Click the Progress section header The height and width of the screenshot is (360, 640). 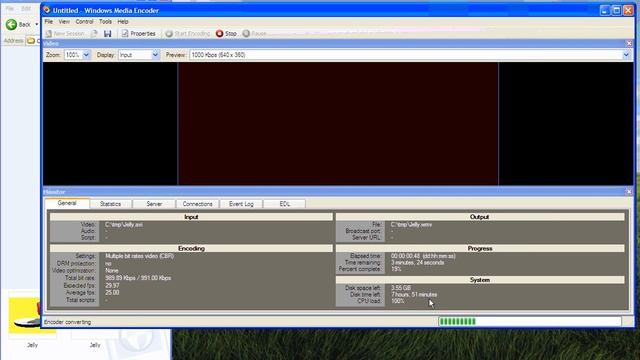coord(480,248)
